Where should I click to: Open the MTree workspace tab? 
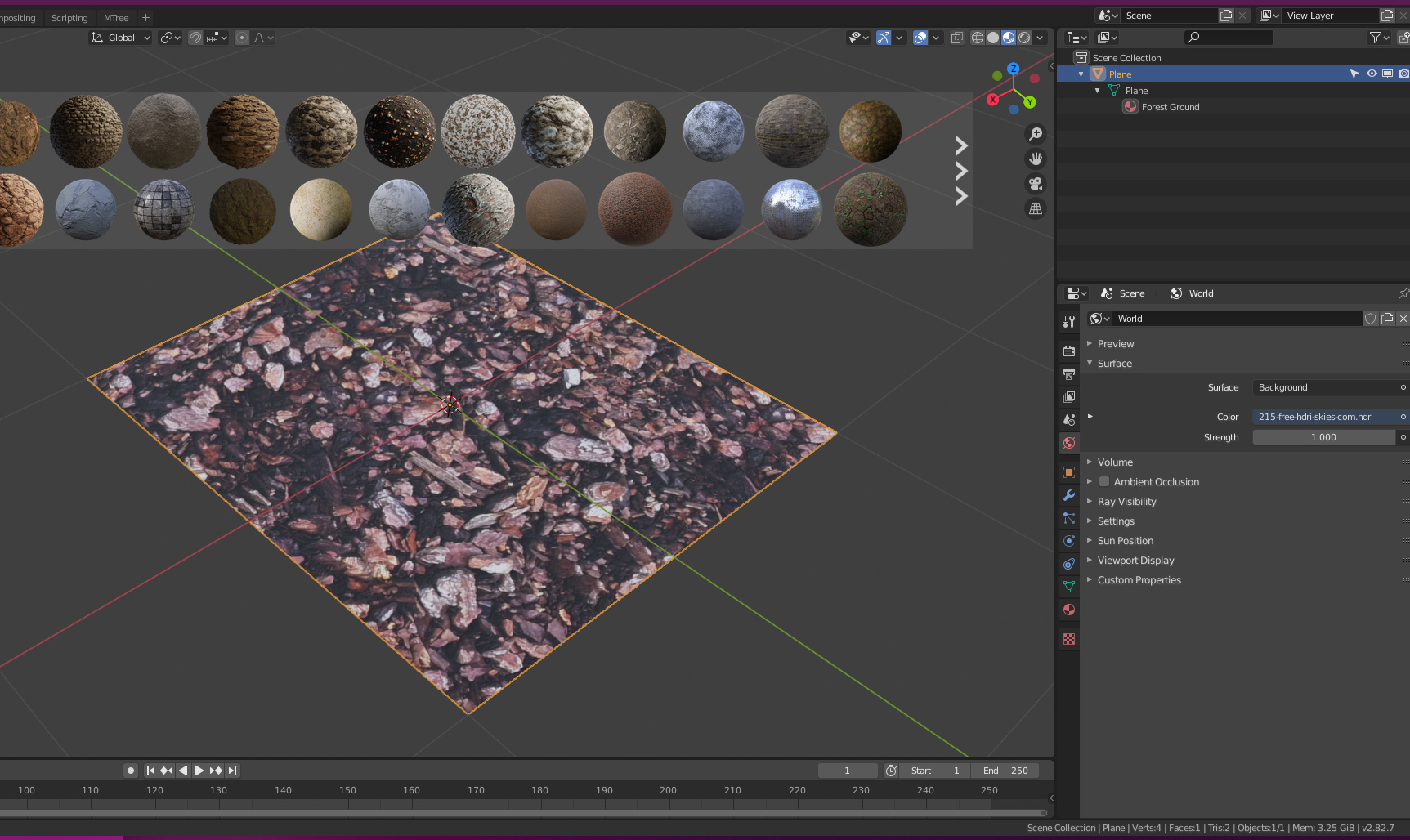(116, 18)
